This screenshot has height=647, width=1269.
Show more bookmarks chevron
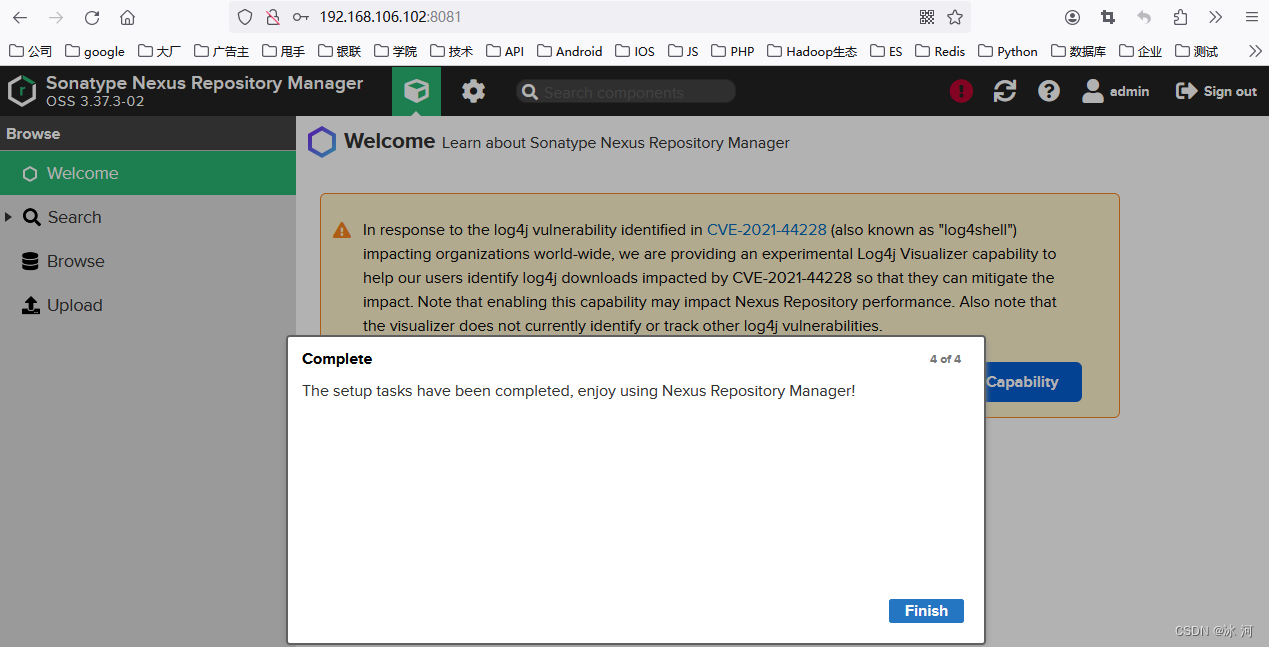(1255, 51)
